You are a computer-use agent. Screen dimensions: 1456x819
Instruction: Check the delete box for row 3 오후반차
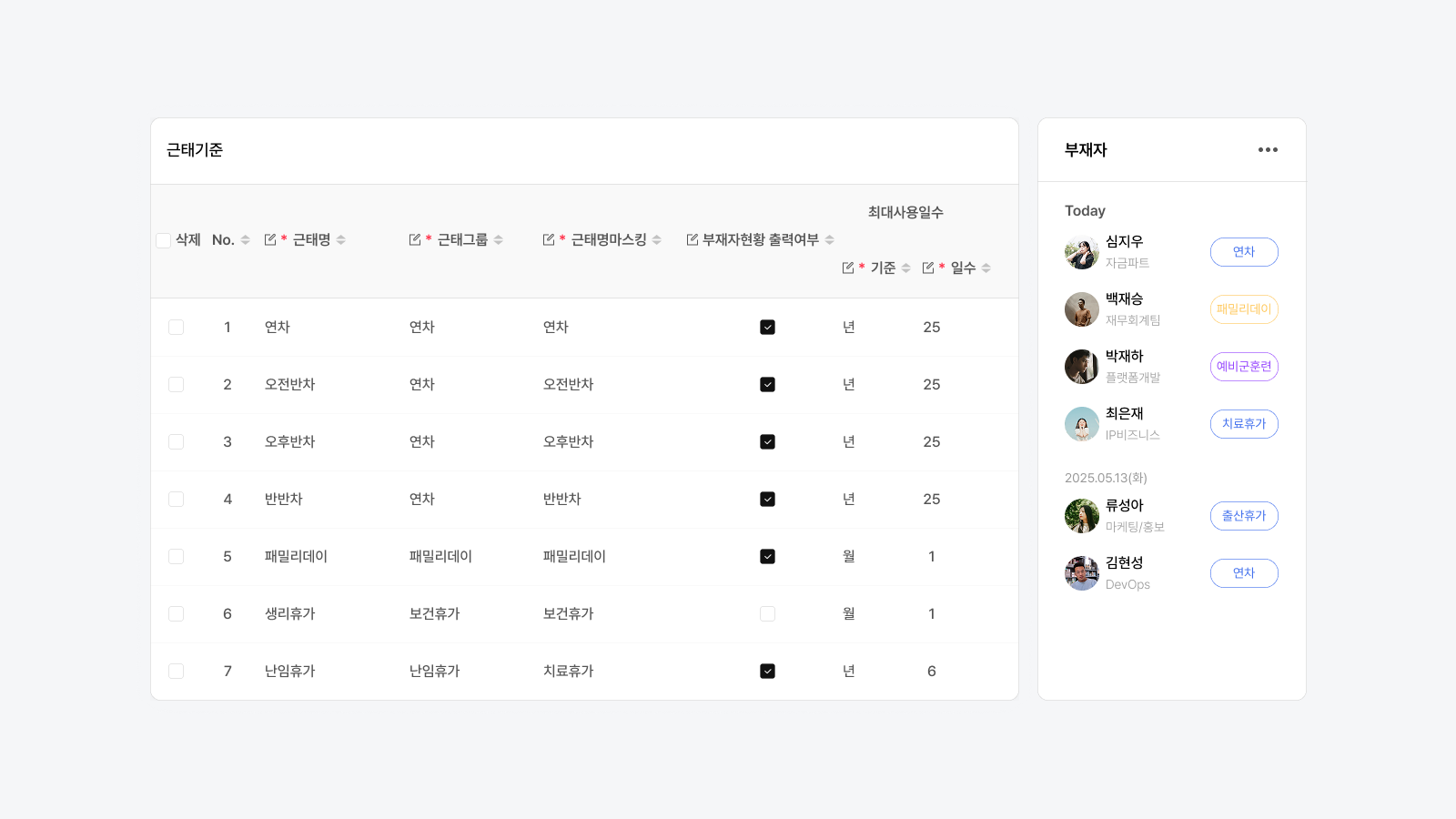tap(177, 442)
